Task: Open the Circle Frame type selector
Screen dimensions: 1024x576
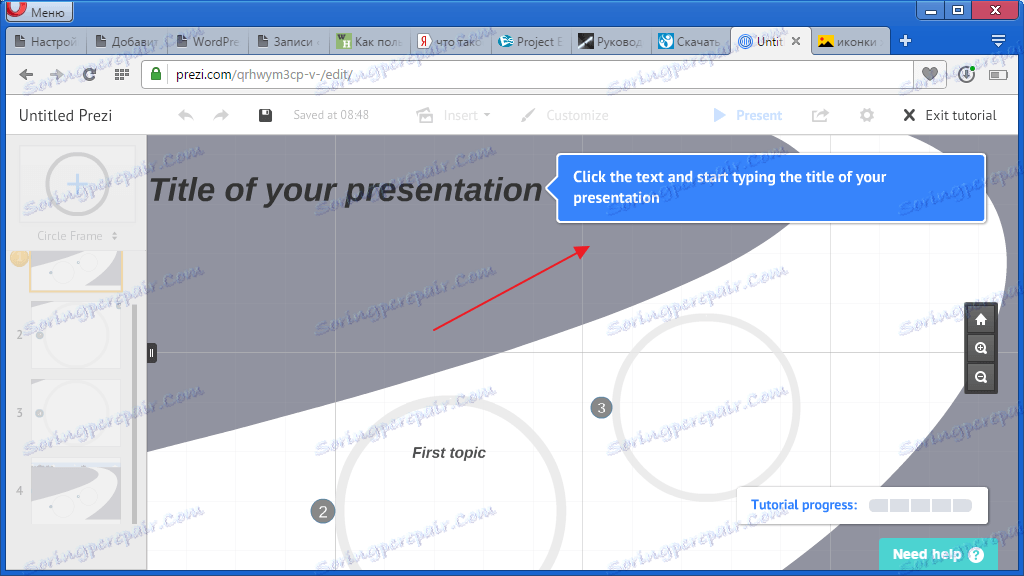Action: (x=77, y=236)
